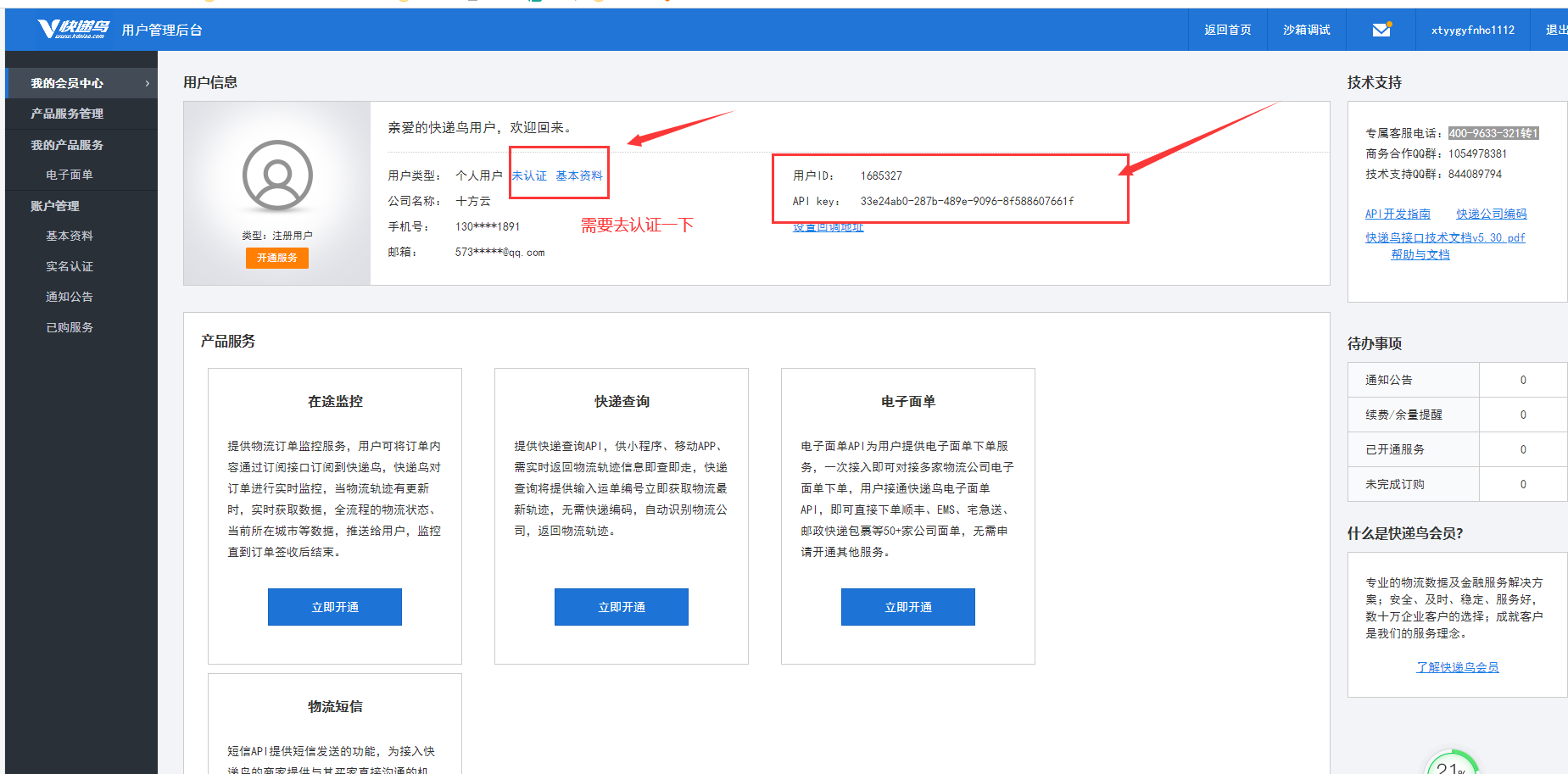
Task: Click 通知公告 row in 待办事项
Action: (1457, 380)
